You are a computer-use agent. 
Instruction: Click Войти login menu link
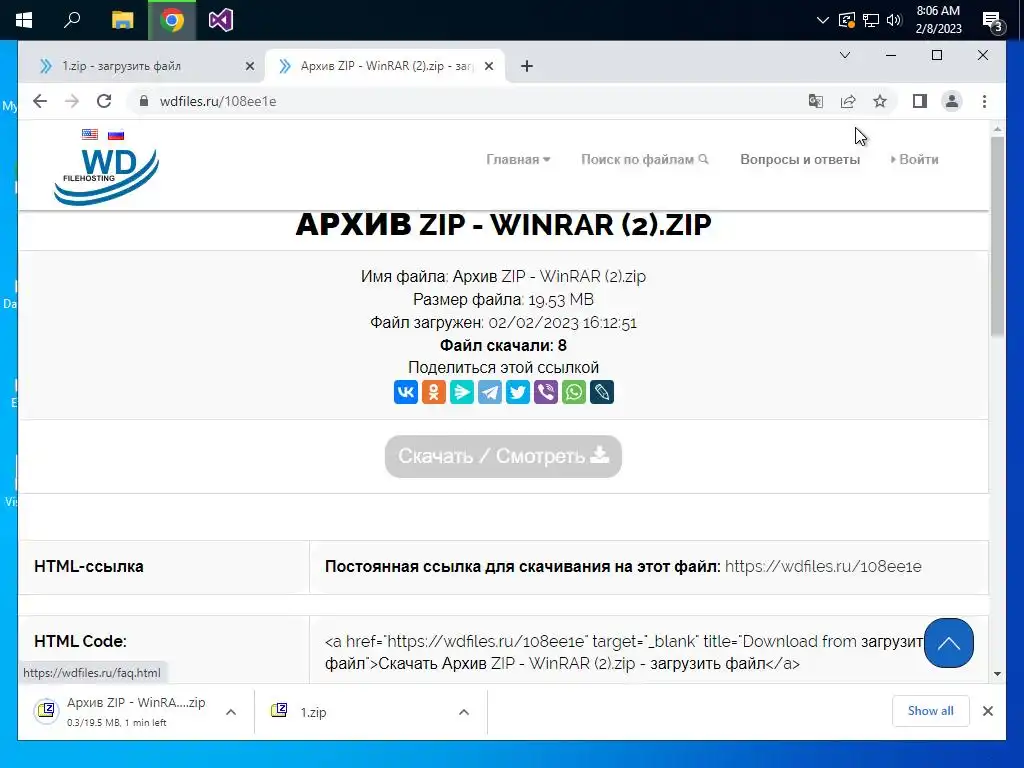point(914,159)
